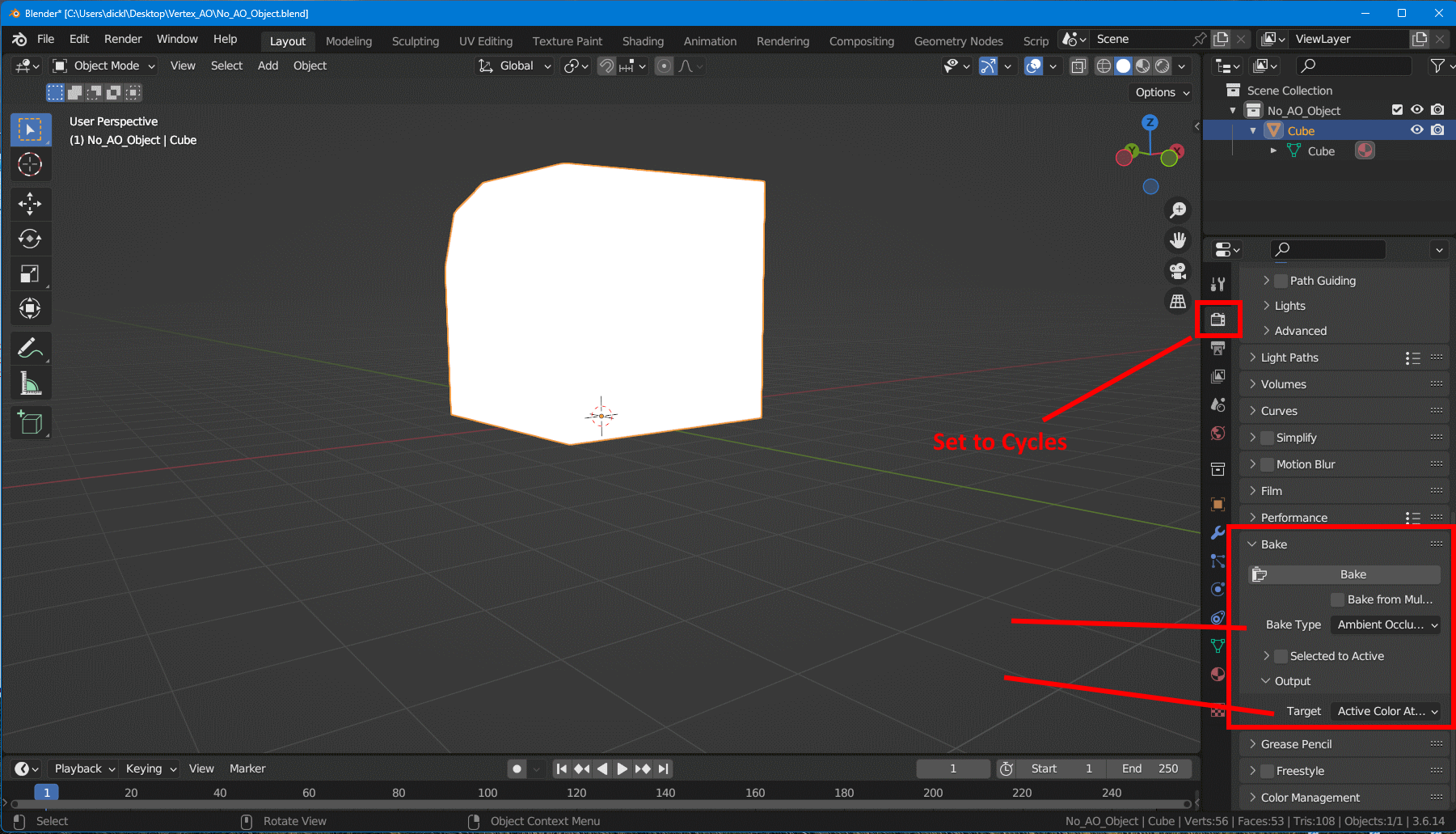Click the End frame field
1456x834 pixels.
(x=1149, y=768)
